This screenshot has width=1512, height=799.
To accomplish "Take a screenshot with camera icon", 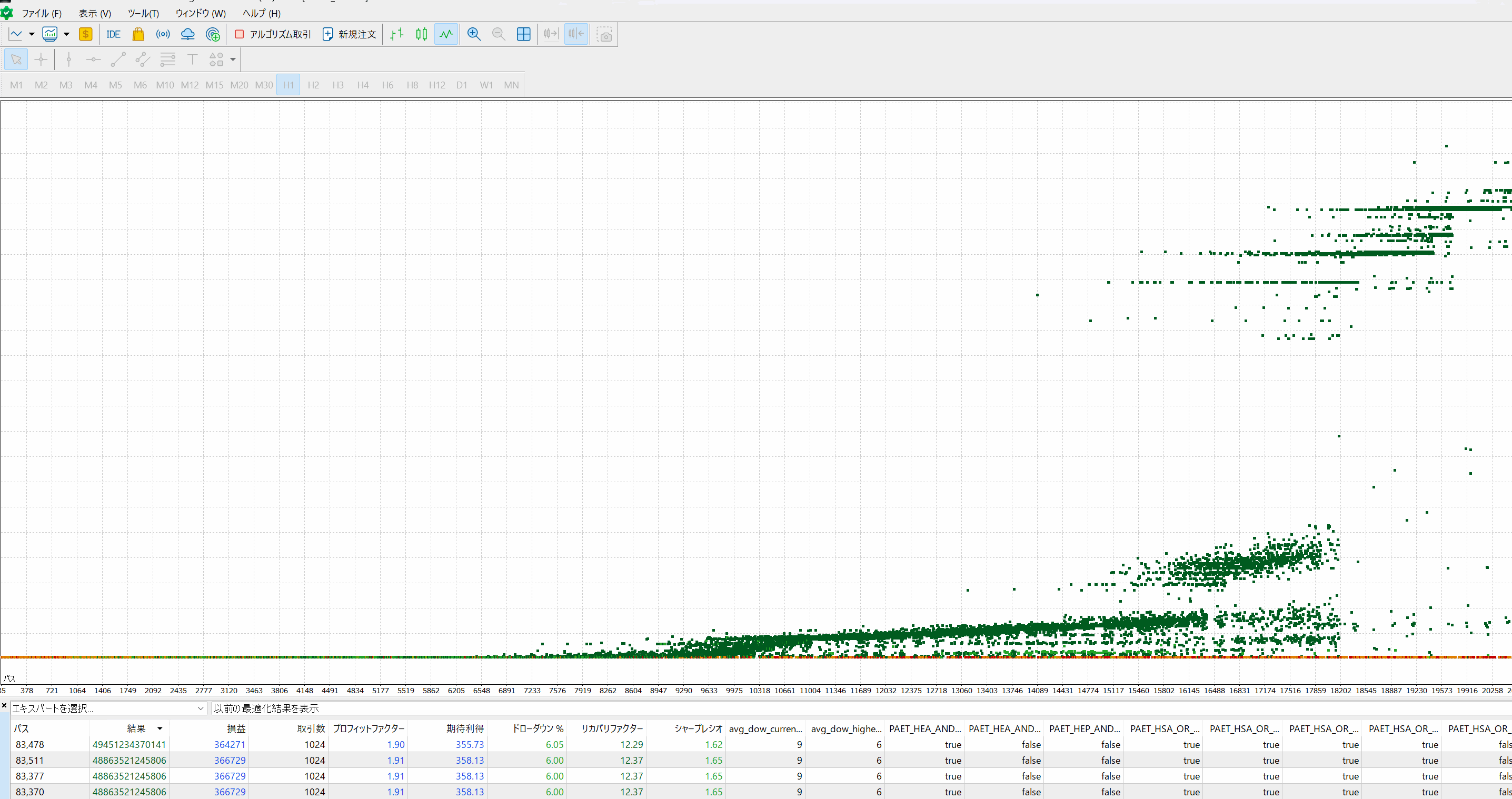I will (604, 34).
